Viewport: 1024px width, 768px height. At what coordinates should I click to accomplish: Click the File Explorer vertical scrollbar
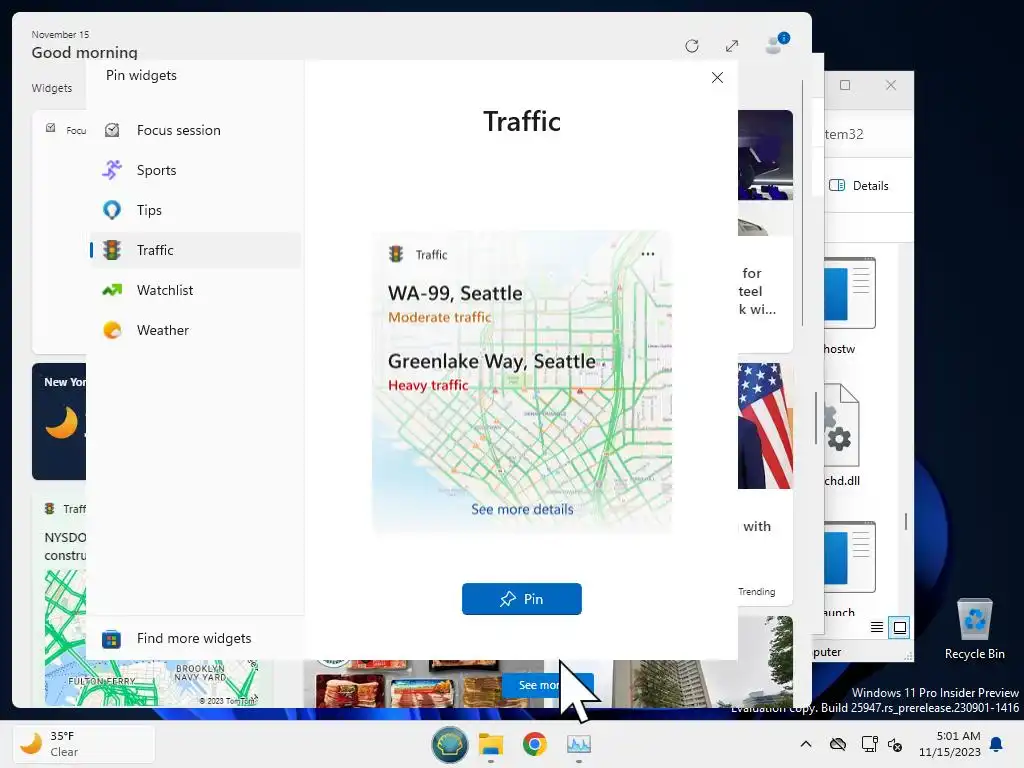point(906,520)
